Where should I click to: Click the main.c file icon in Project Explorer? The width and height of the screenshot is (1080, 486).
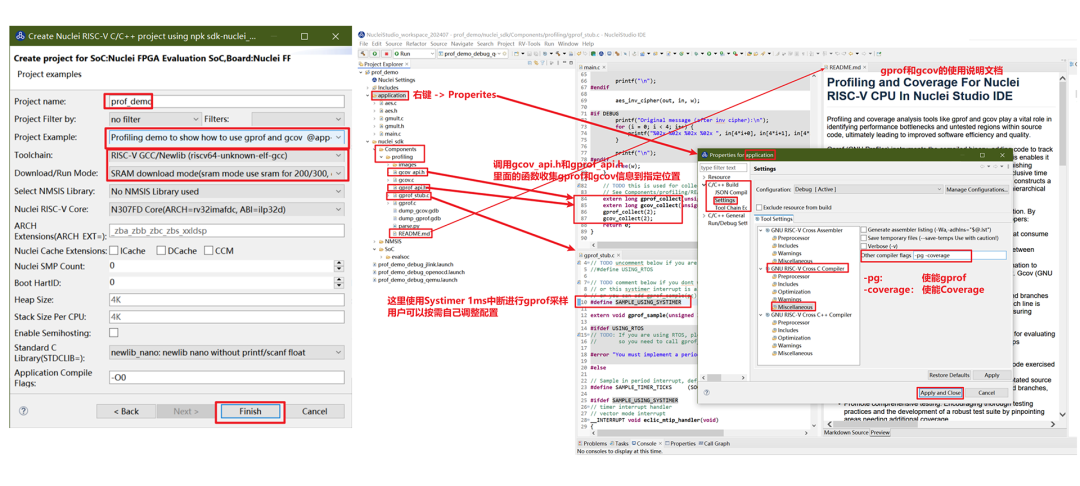tap(380, 133)
